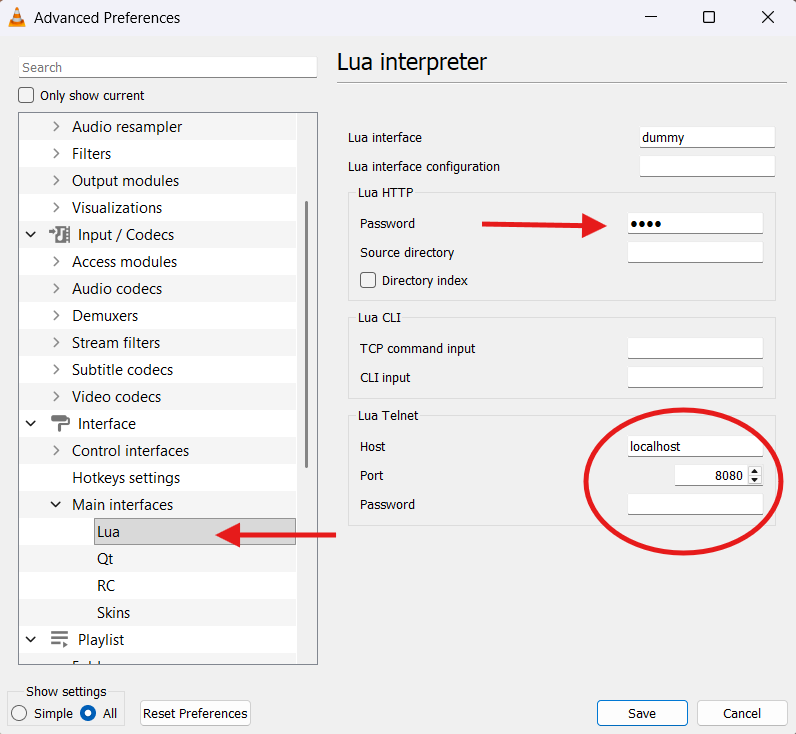Click the Input / Codecs category icon
Image resolution: width=796 pixels, height=734 pixels.
point(59,235)
